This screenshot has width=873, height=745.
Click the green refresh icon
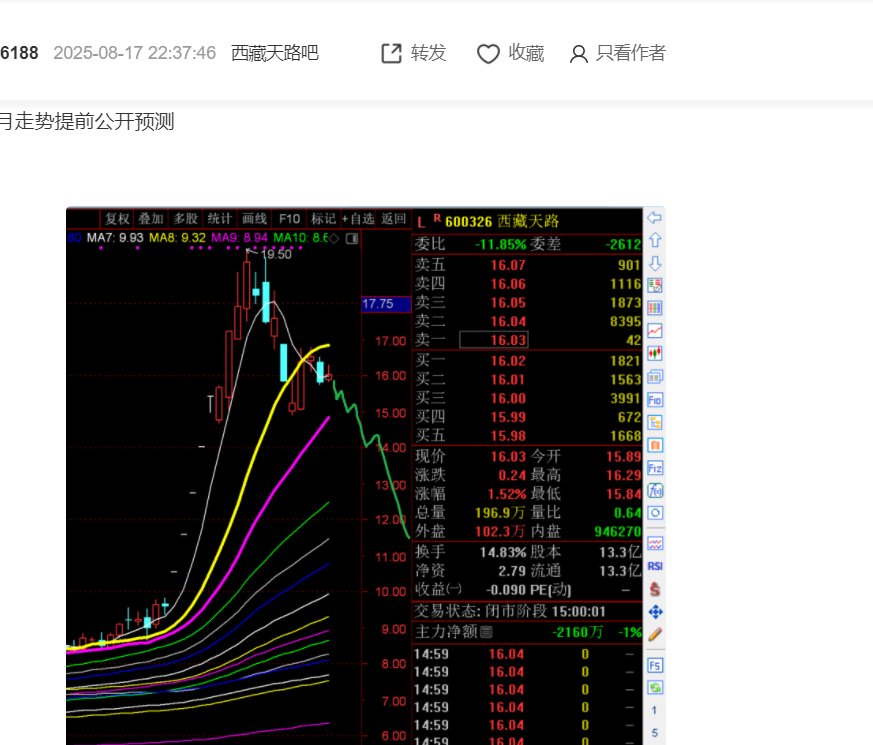pos(655,688)
